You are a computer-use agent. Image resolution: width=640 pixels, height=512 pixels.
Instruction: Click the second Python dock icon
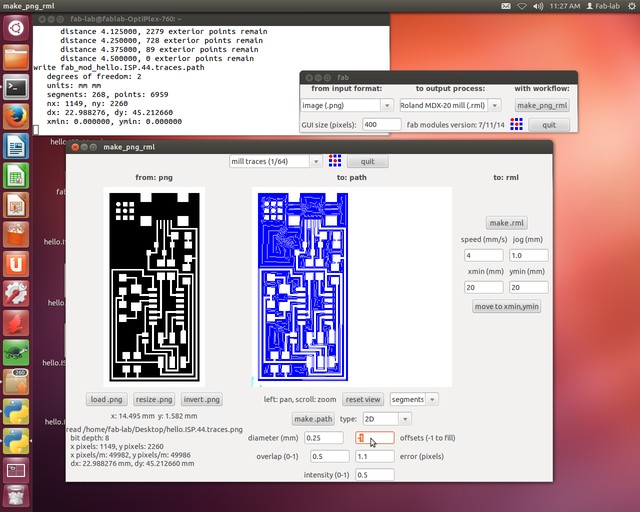[16, 441]
